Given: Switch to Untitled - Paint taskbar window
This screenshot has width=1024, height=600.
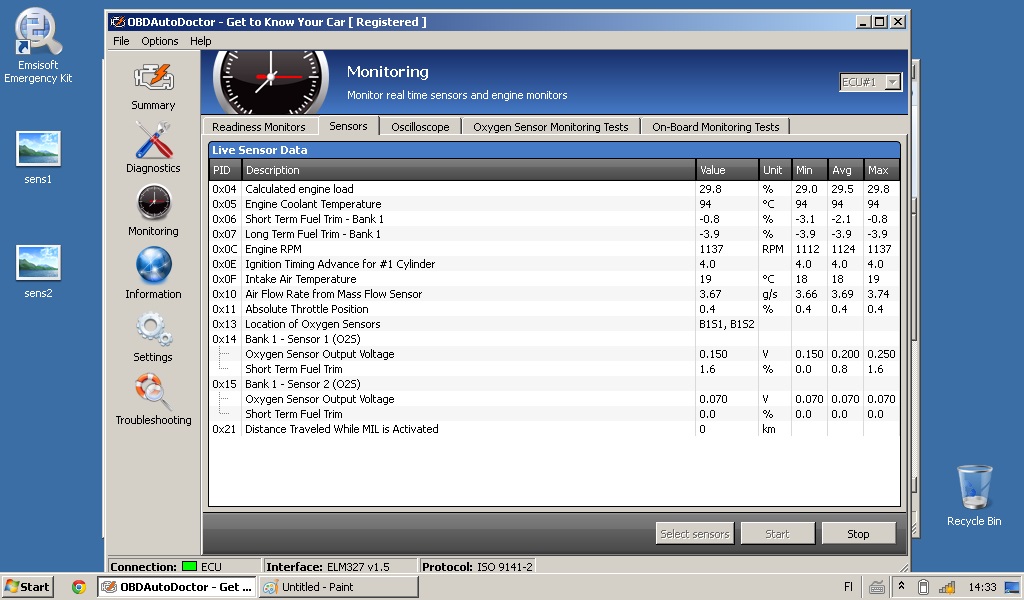Looking at the screenshot, I should [338, 586].
